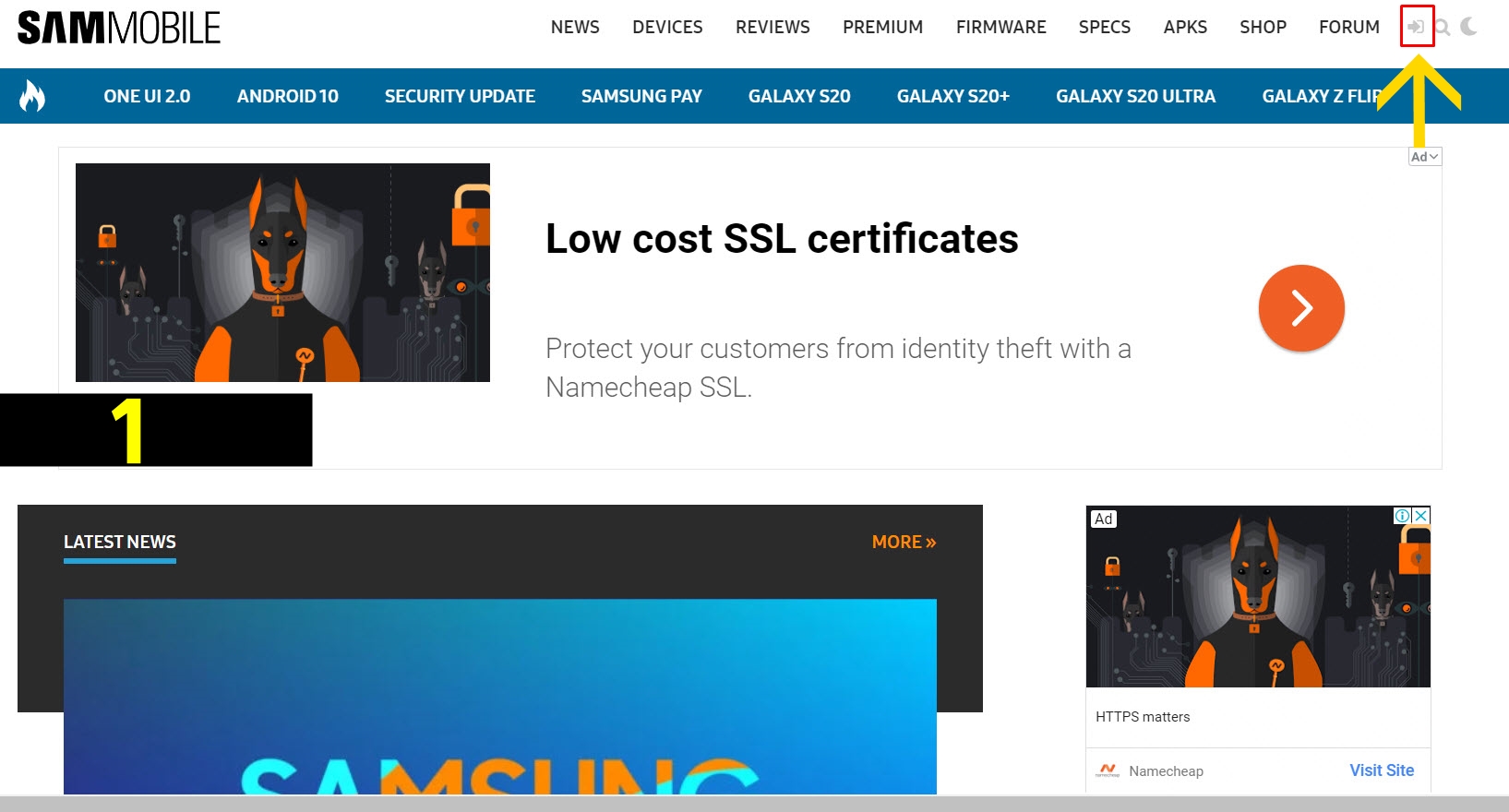Open the login icon in header
Image resolution: width=1509 pixels, height=812 pixels.
click(x=1416, y=27)
